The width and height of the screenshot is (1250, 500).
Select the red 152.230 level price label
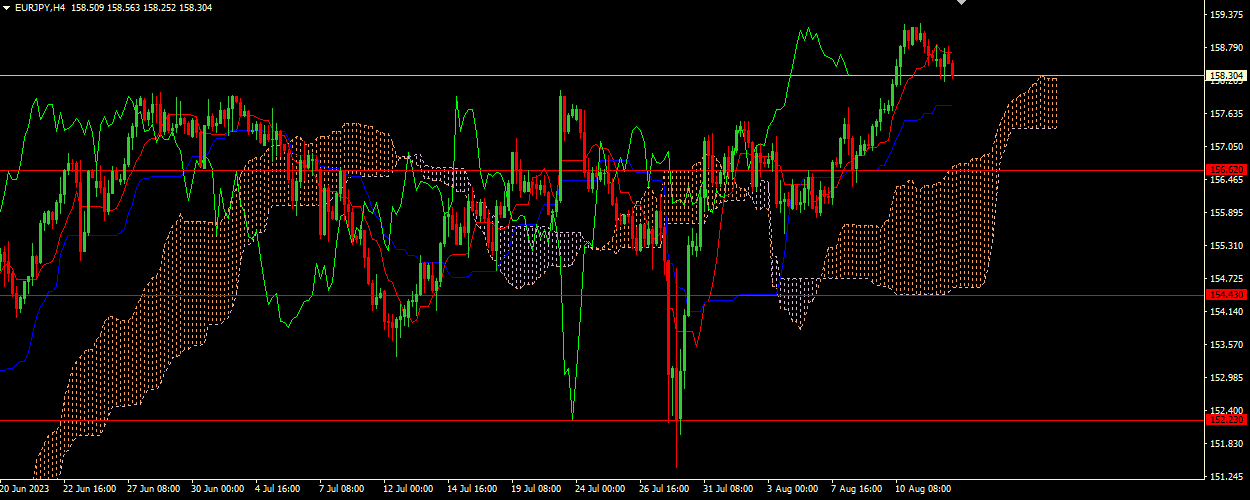tap(1227, 421)
